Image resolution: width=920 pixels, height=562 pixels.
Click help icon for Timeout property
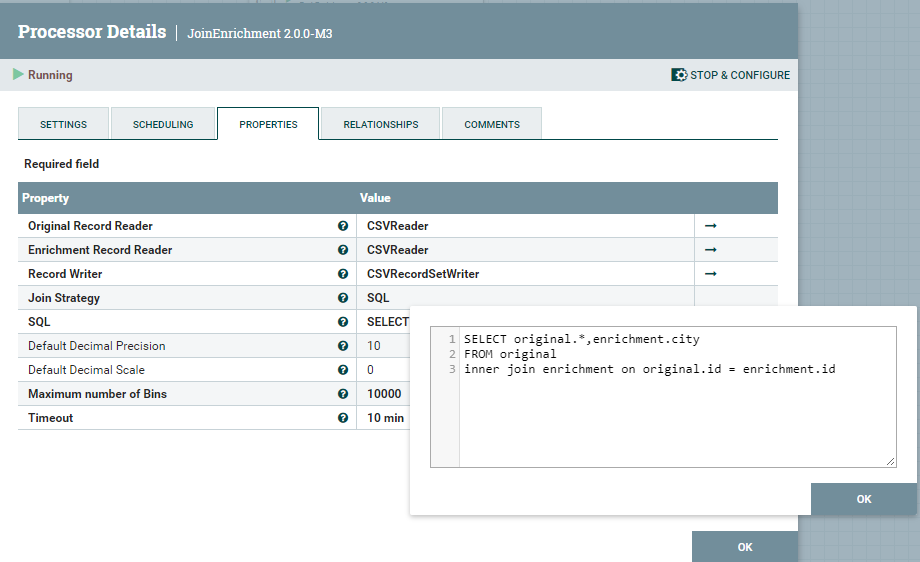[343, 418]
